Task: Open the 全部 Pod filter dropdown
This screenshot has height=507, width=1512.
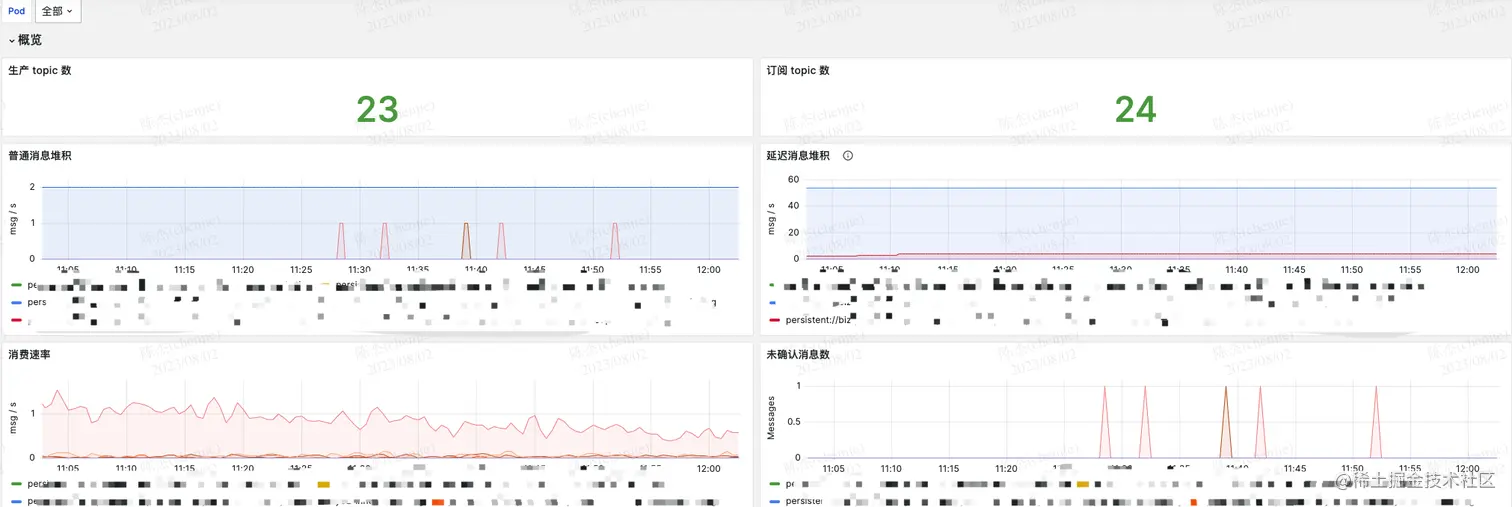Action: coord(58,11)
